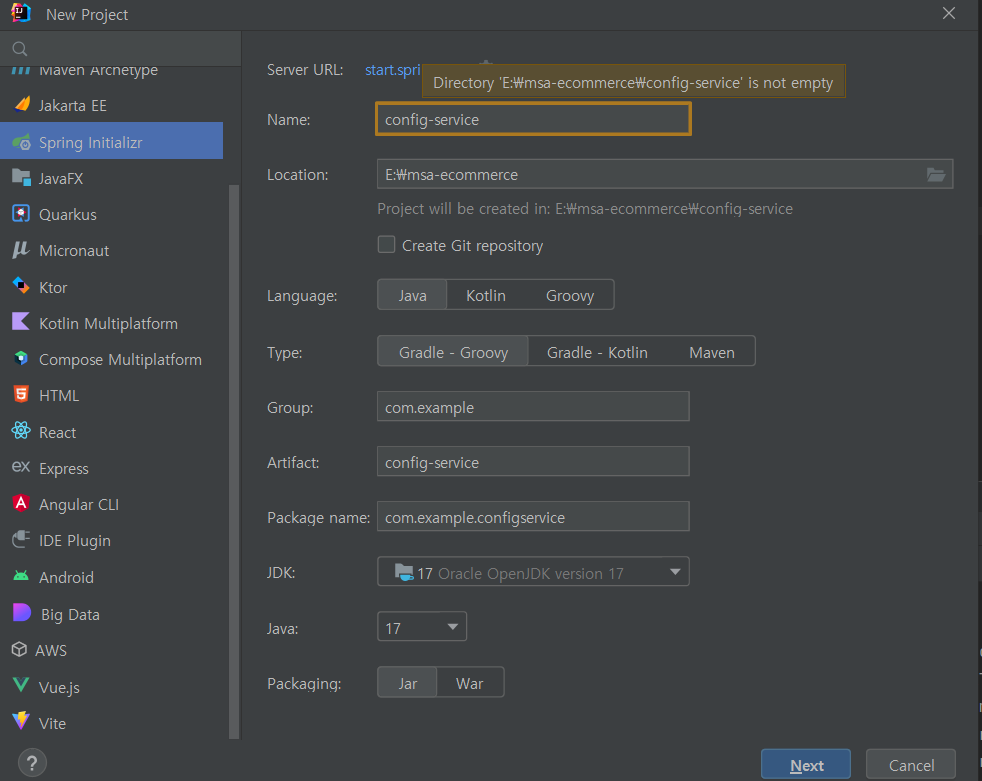
Task: Click the React atom icon
Action: pyautogui.click(x=21, y=431)
